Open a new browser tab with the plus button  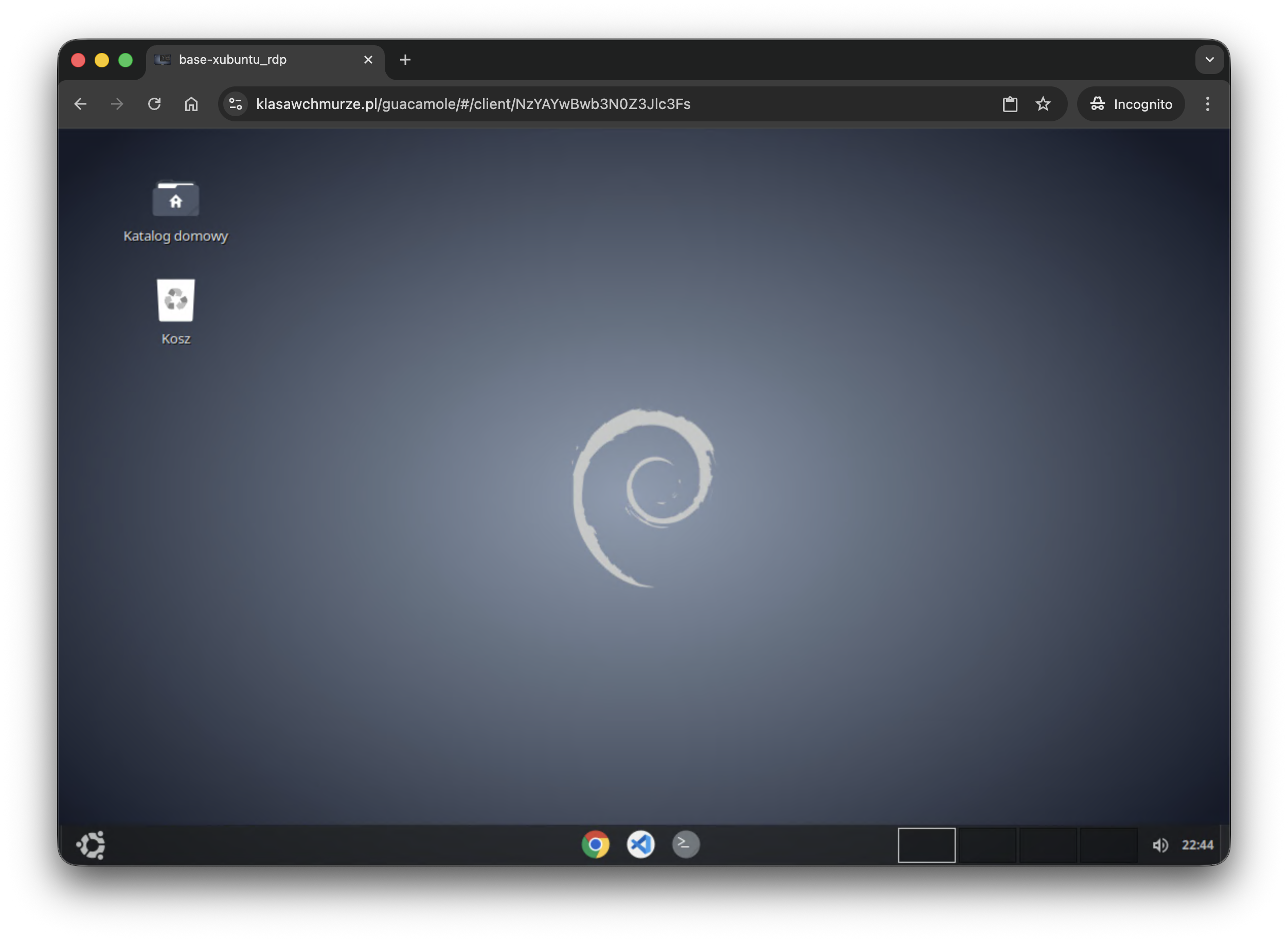click(405, 59)
